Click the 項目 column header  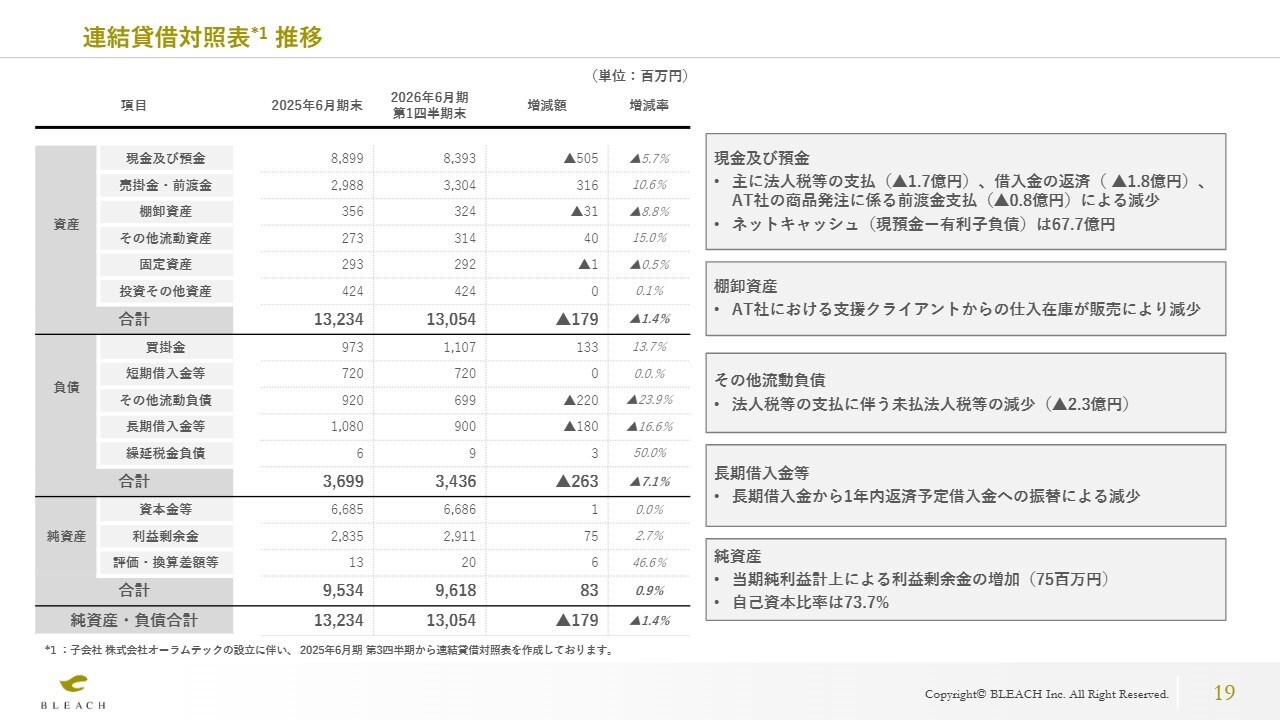point(134,105)
